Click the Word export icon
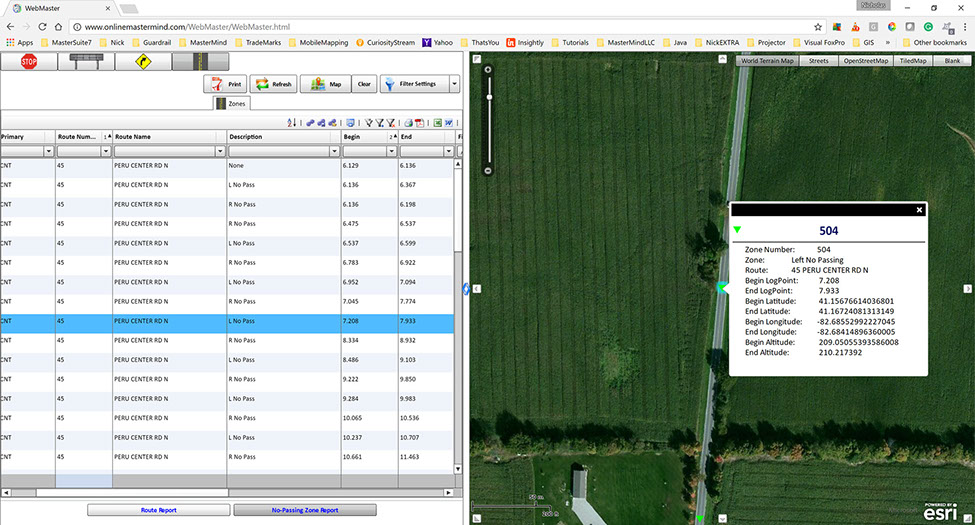 tap(450, 122)
